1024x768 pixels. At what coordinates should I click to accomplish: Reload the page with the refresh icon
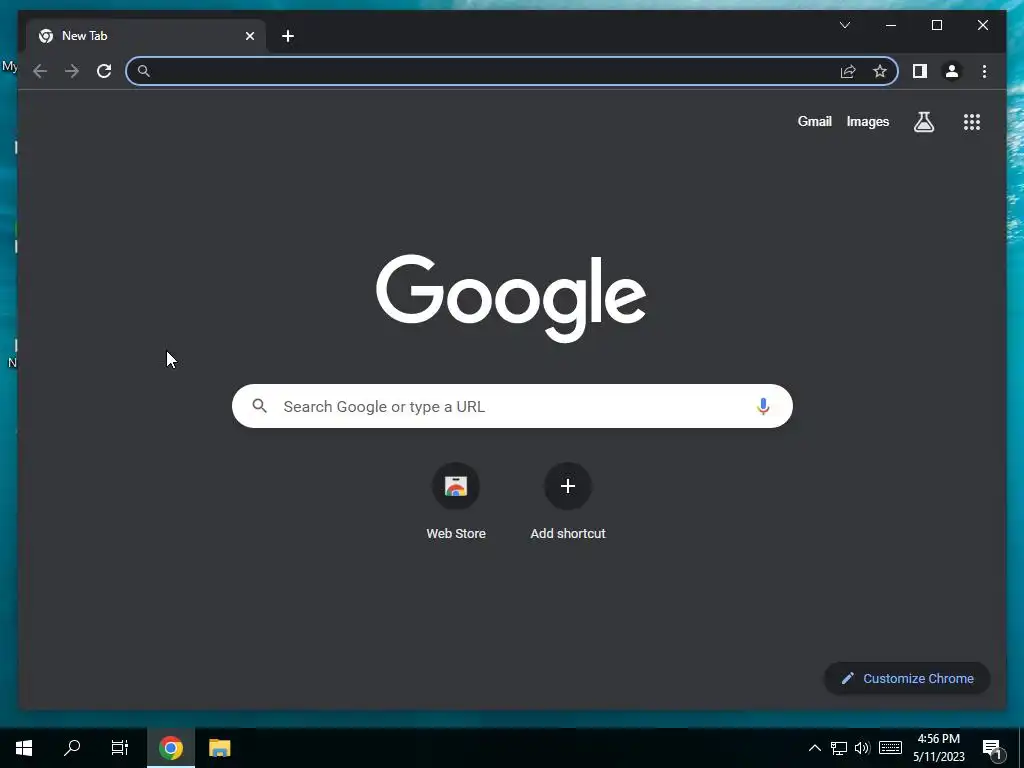(104, 71)
